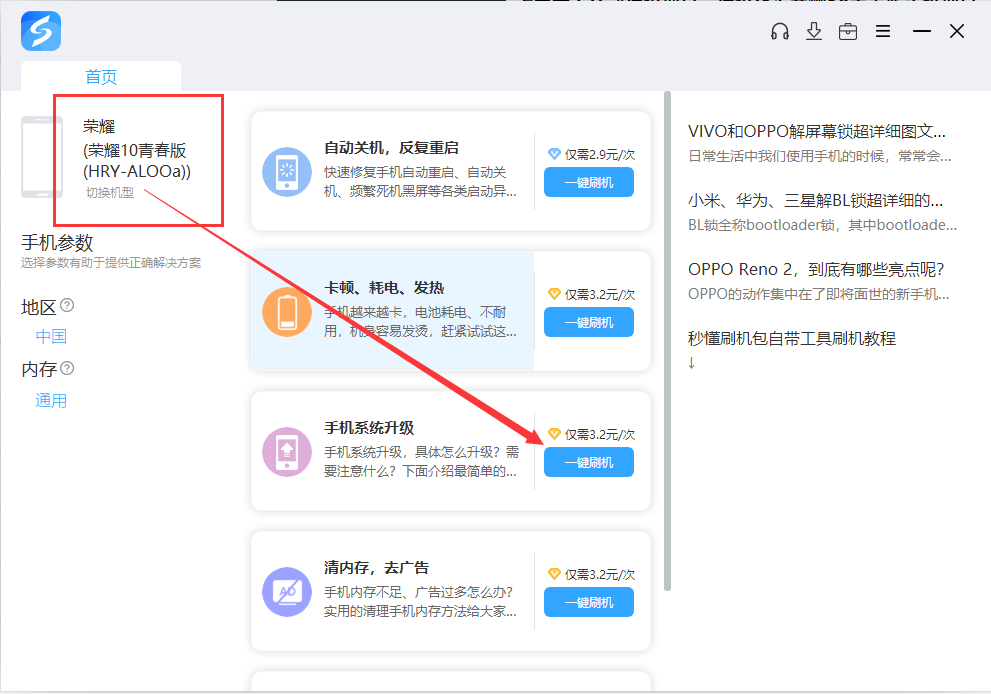
Task: Open article 秒懂刷机包自带工具刷机教程
Action: pyautogui.click(x=792, y=338)
